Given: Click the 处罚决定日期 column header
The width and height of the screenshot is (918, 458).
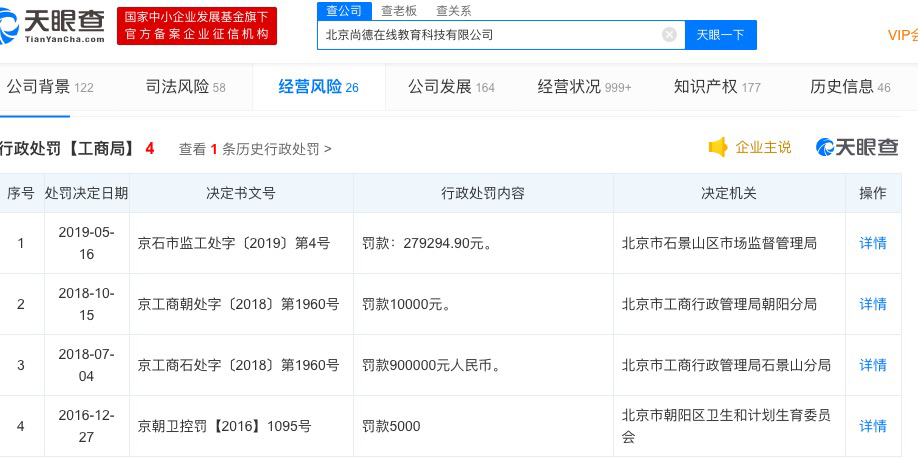Looking at the screenshot, I should coord(87,193).
